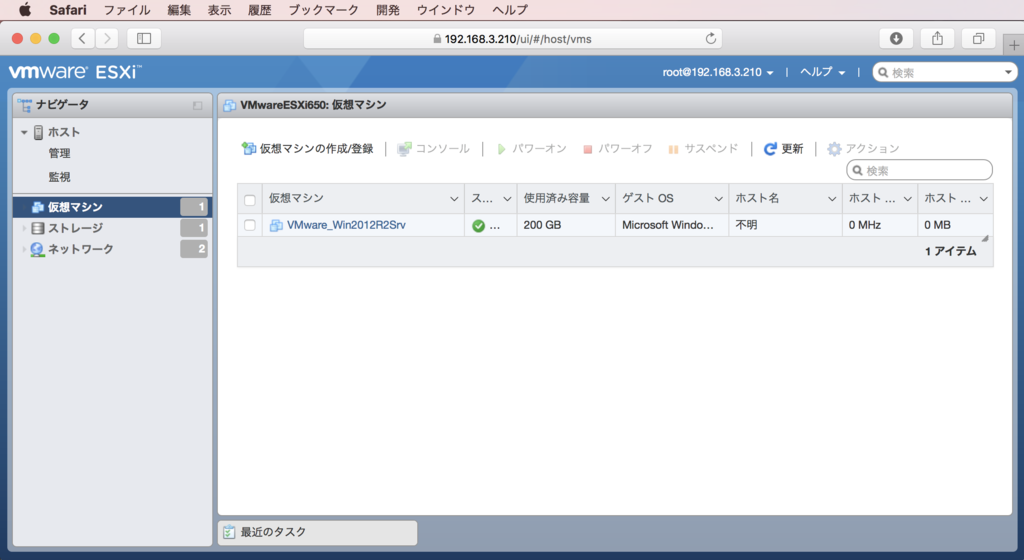The image size is (1024, 560).
Task: Show Safari downloads
Action: (x=896, y=39)
